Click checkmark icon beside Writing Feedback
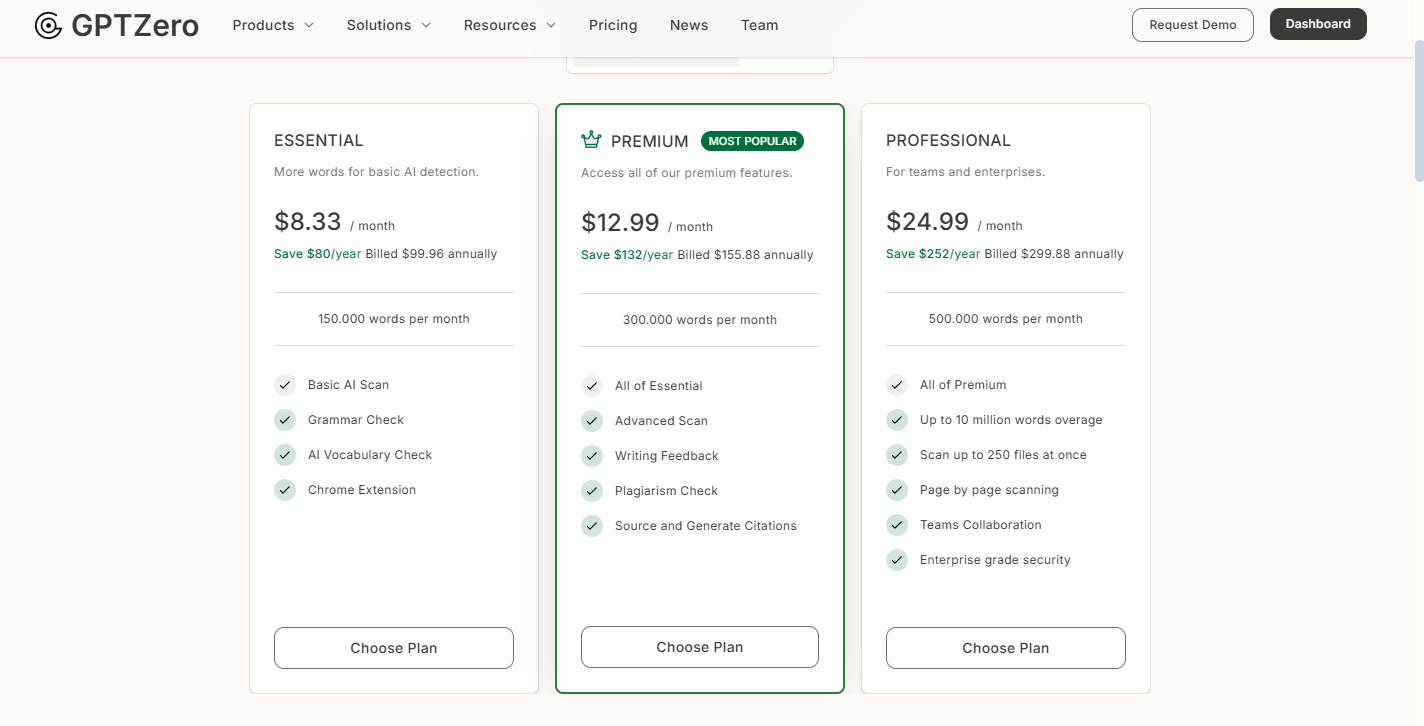1424x726 pixels. [x=592, y=456]
